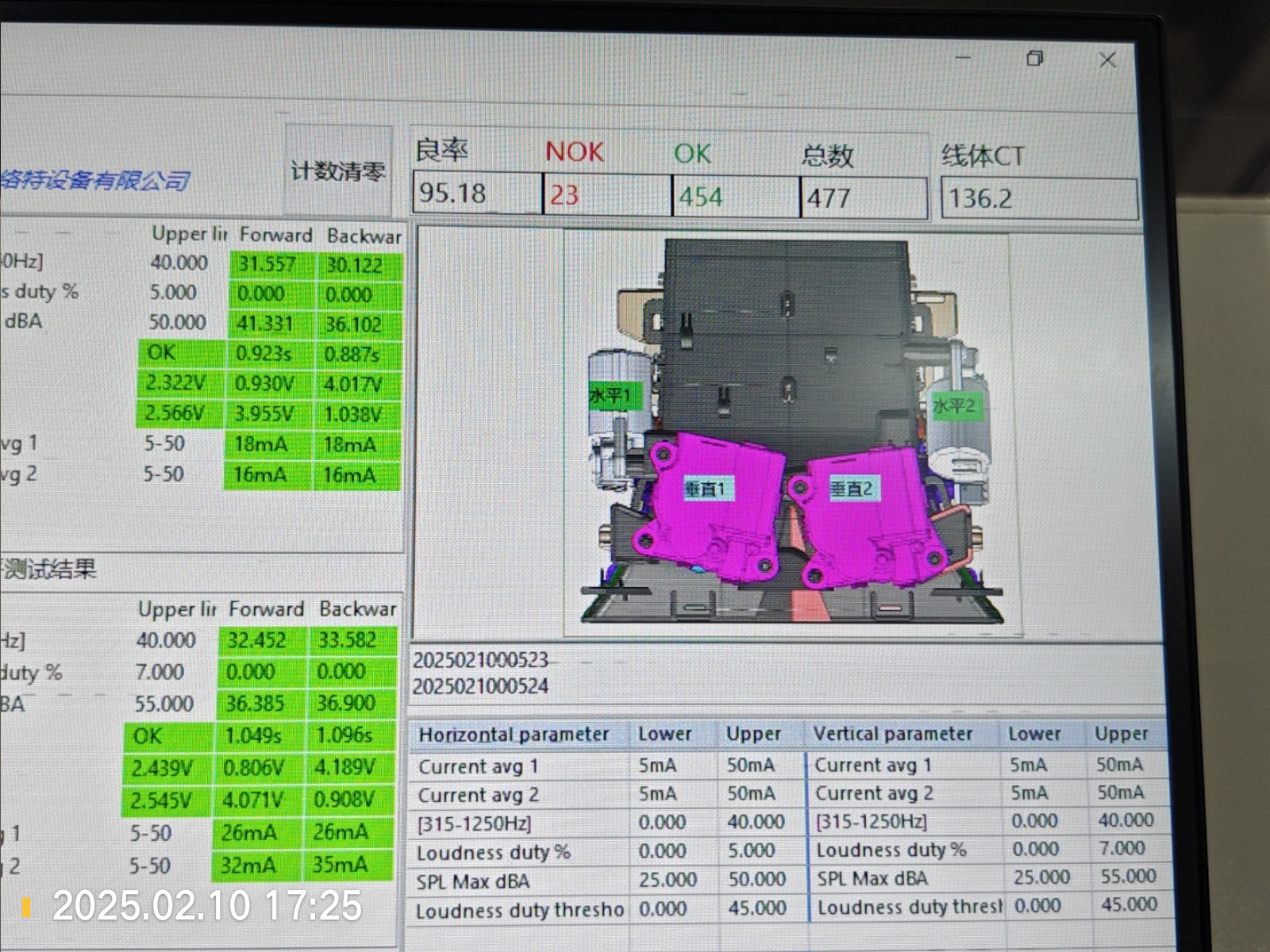The height and width of the screenshot is (952, 1270).
Task: Select serial number 2025021000523 in the list
Action: coord(480,660)
